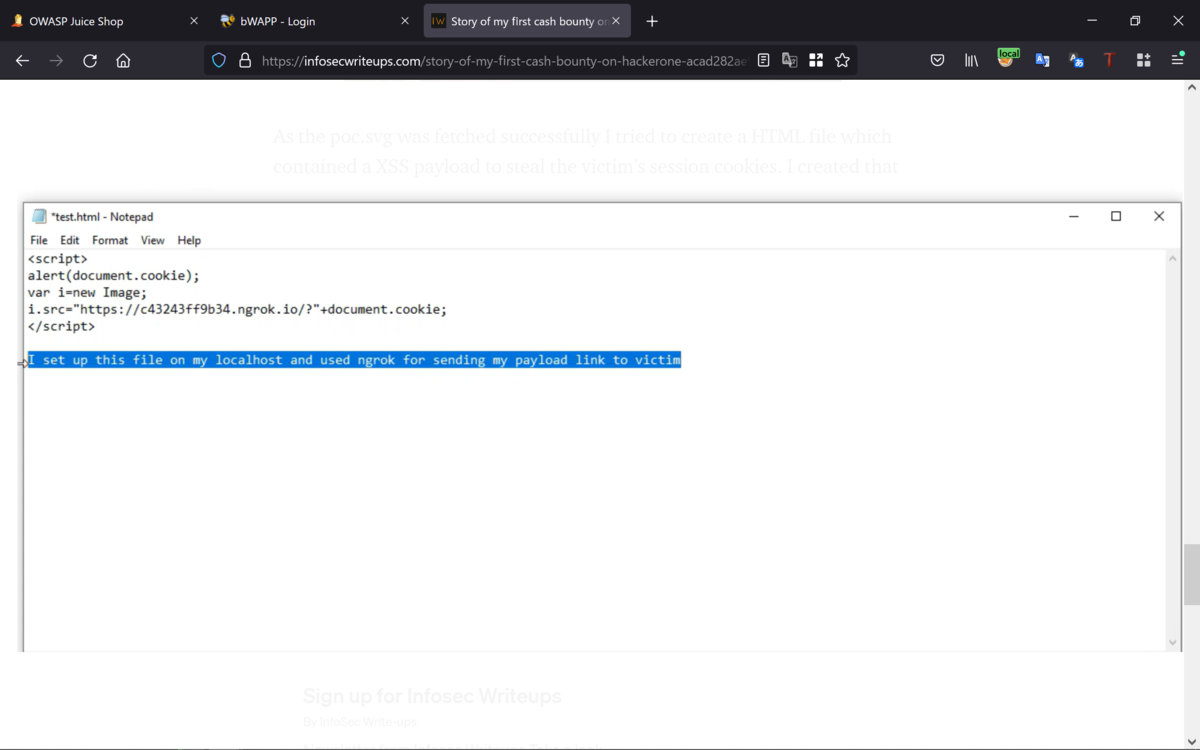
Task: Save page to Pocket
Action: coord(937,61)
